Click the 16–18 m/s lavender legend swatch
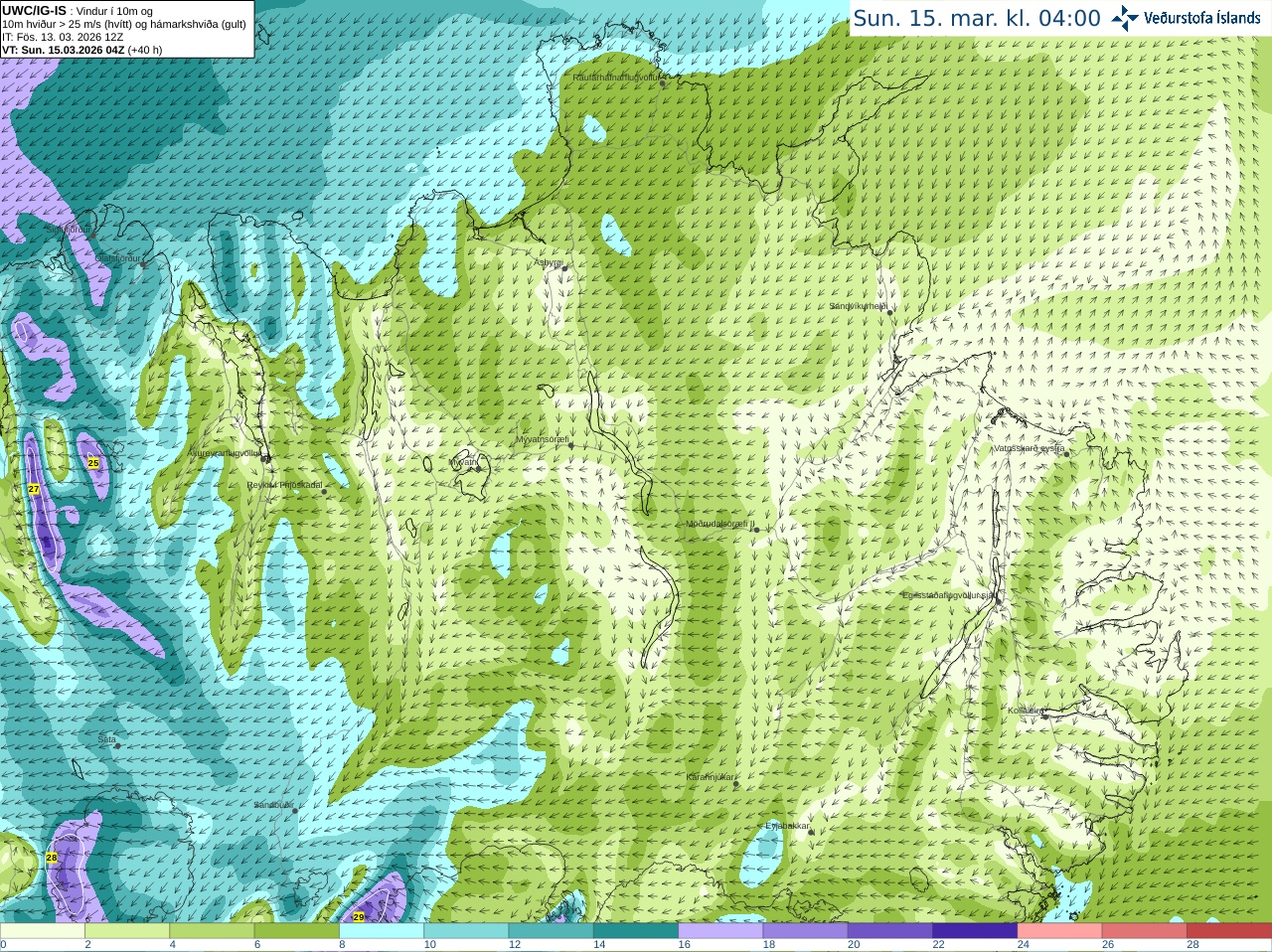This screenshot has width=1272, height=952. click(720, 931)
